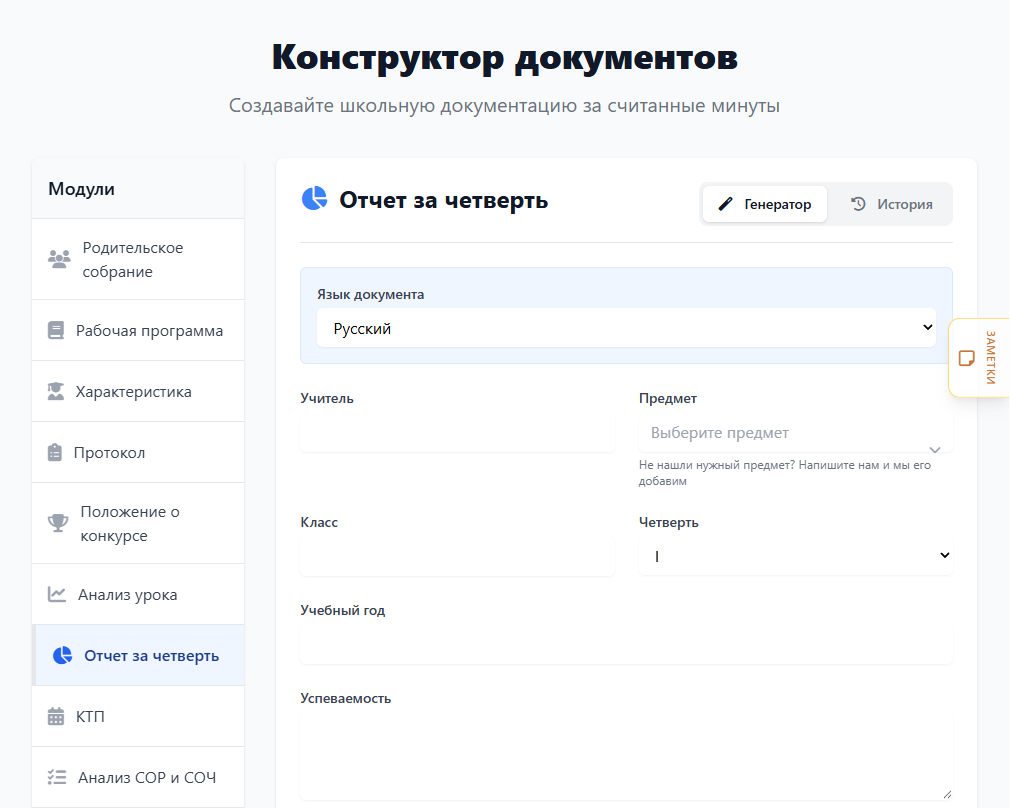Click the graduate icon beside Характеристика

coord(56,392)
